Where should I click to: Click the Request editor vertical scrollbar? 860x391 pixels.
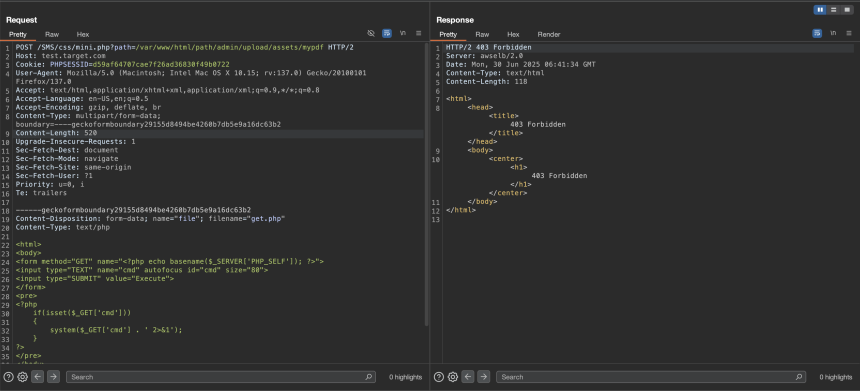[x=426, y=184]
